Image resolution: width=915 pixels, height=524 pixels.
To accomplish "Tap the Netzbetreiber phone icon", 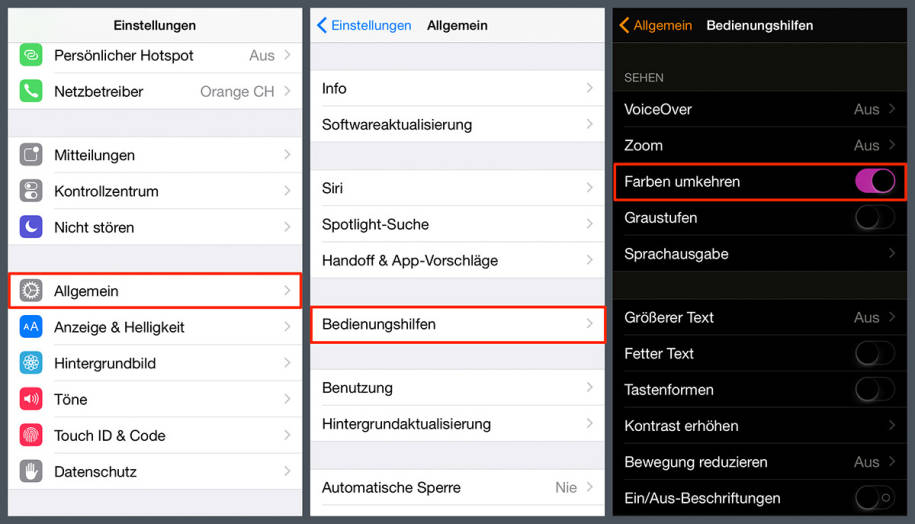I will [x=31, y=91].
